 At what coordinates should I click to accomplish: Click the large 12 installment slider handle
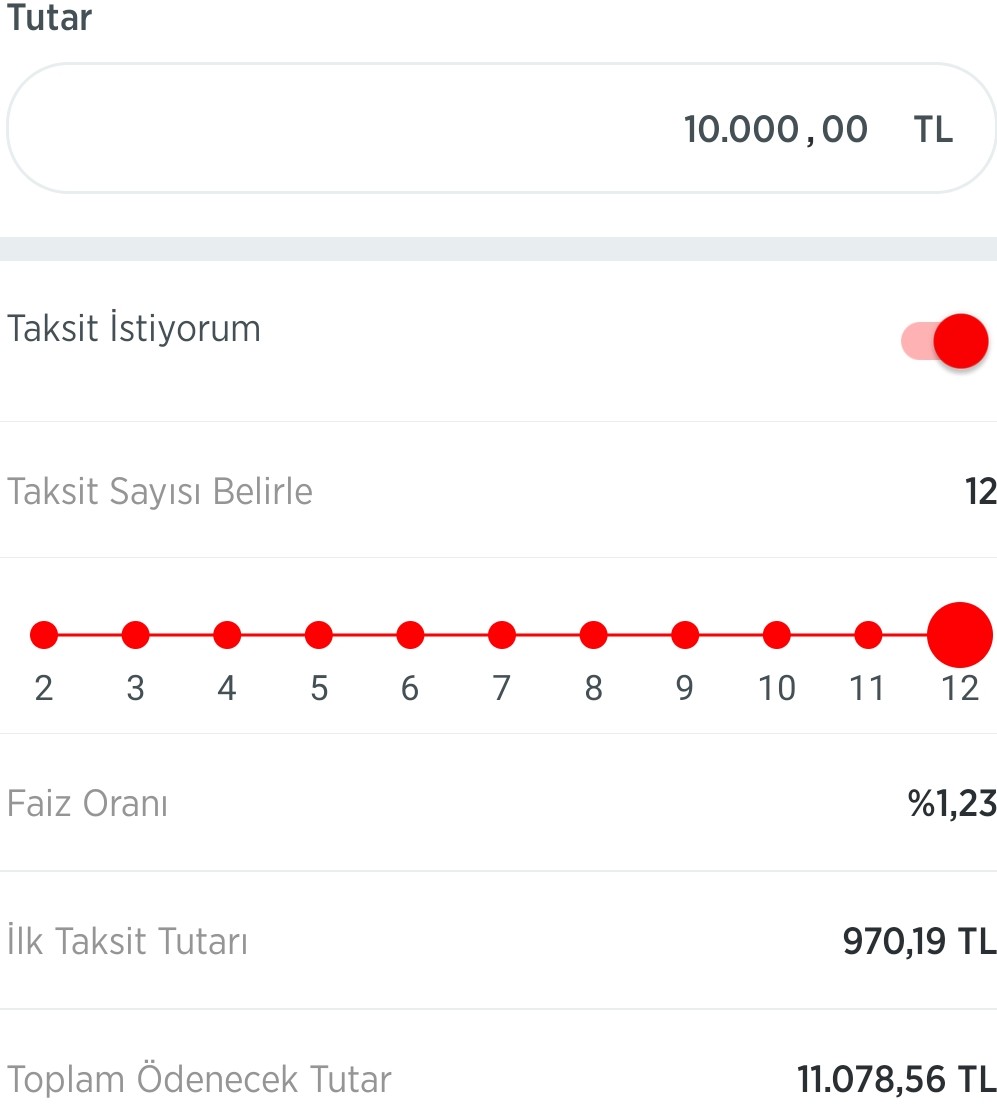[960, 635]
